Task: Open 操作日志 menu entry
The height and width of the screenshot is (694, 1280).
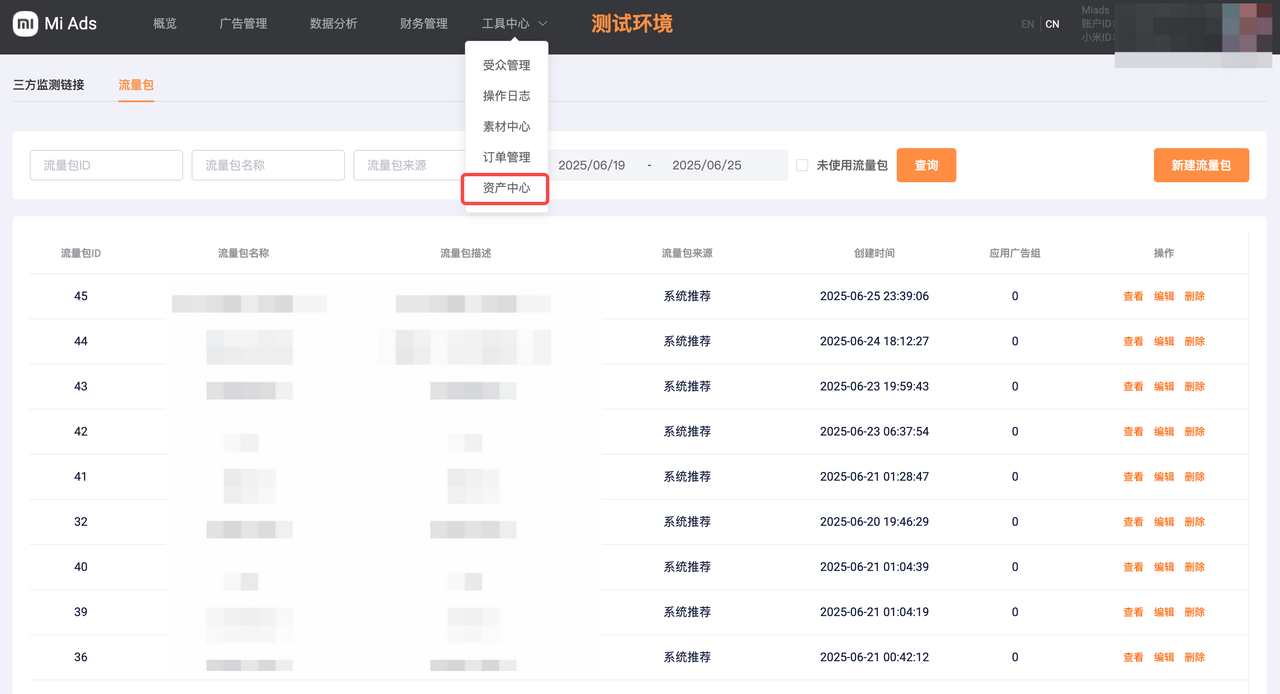Action: pos(506,96)
